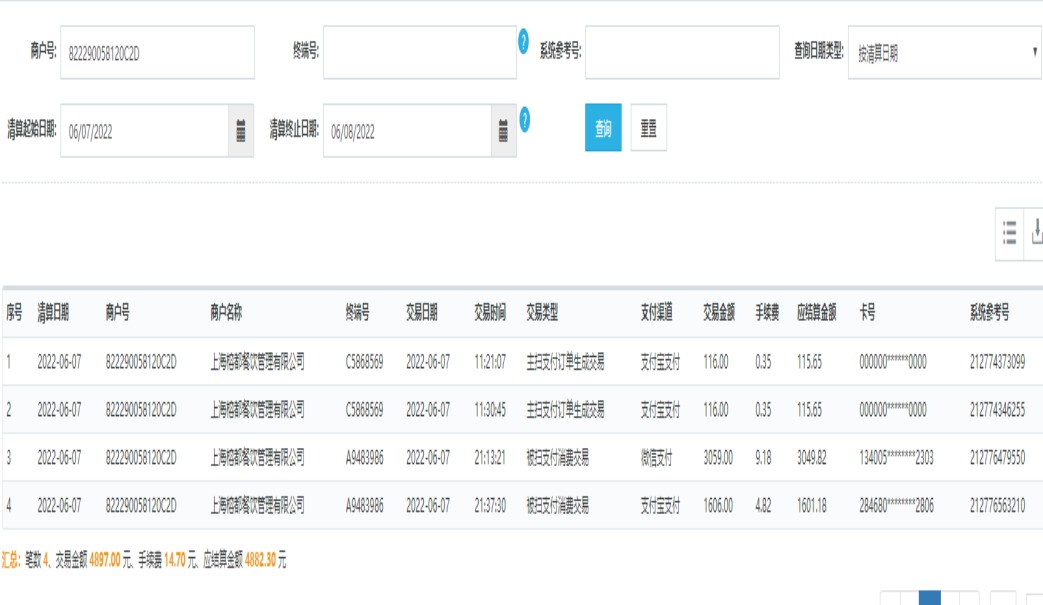The height and width of the screenshot is (605, 1043).
Task: Open the settlement end date calendar icon
Action: pyautogui.click(x=503, y=130)
